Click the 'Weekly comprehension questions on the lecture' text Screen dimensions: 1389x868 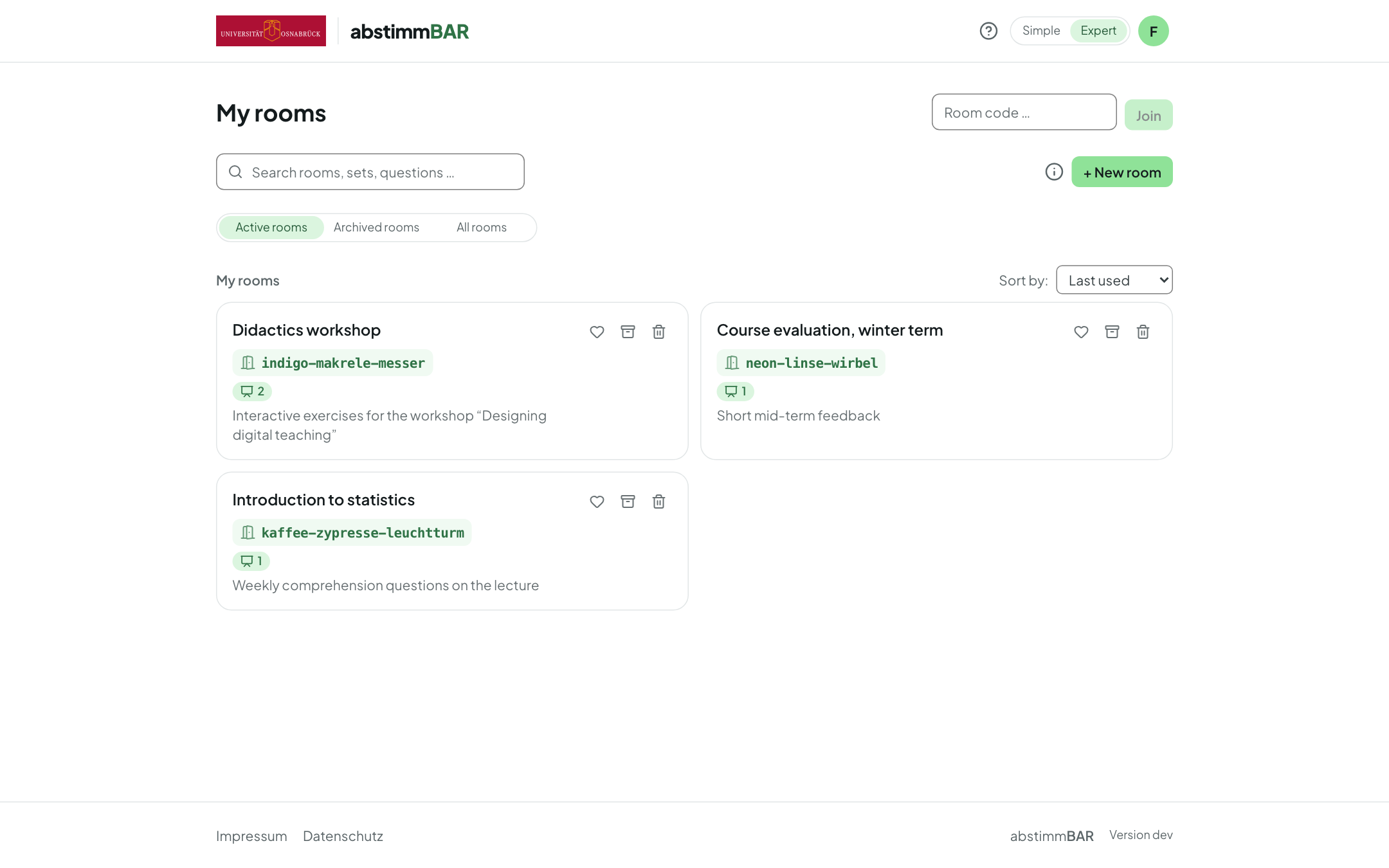[386, 585]
